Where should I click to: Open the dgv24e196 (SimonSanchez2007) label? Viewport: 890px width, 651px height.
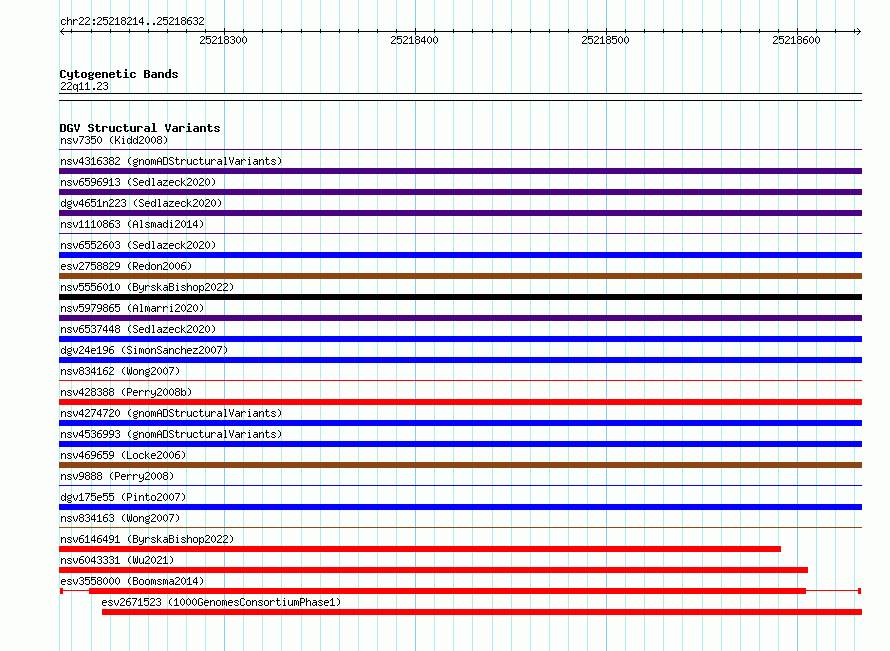click(144, 350)
